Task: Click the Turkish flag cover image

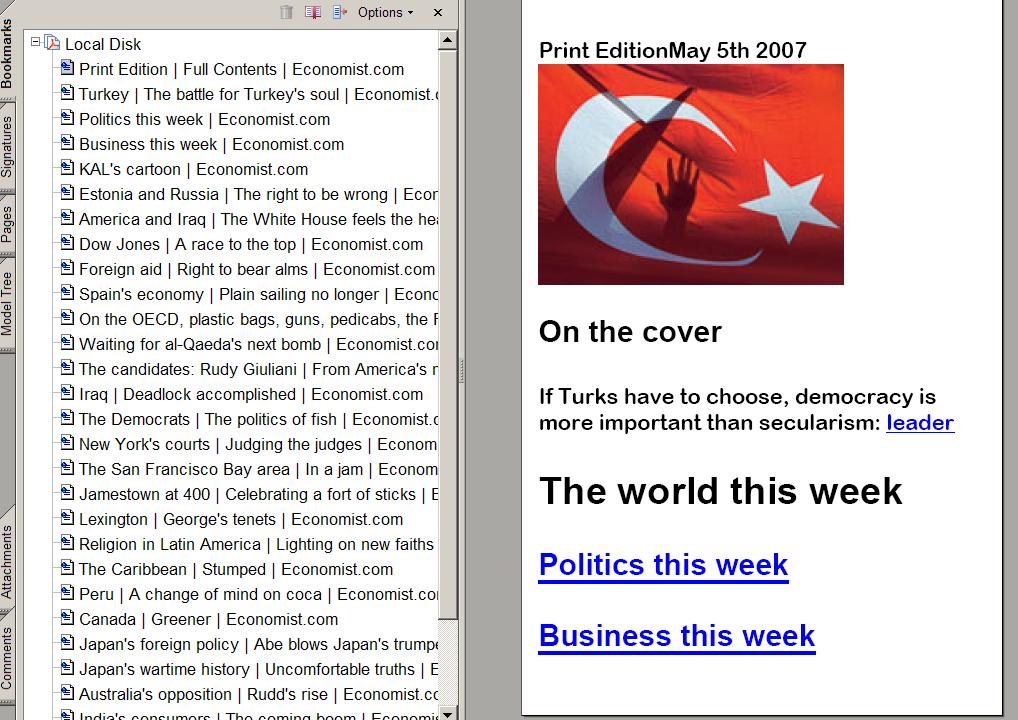Action: [x=691, y=174]
